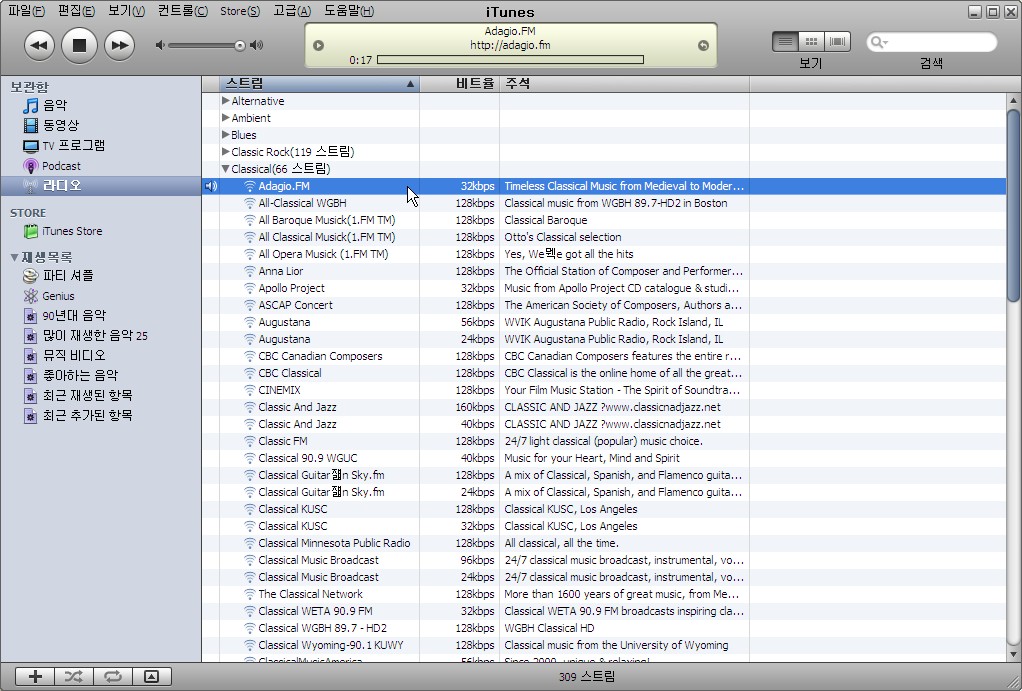Click the low-volume speaker icon
Viewport: 1022px width, 691px height.
click(x=160, y=45)
